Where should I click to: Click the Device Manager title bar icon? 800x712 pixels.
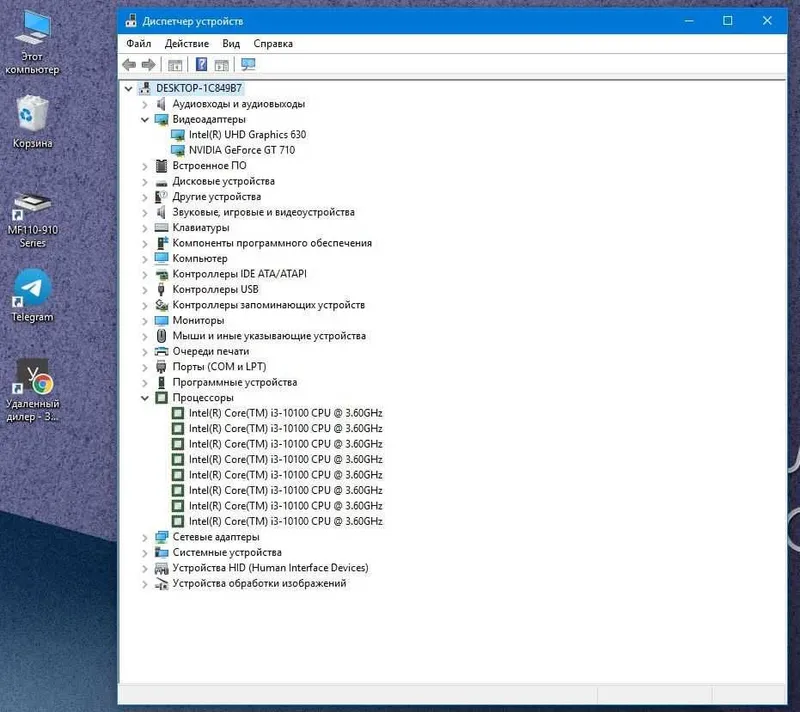(131, 21)
